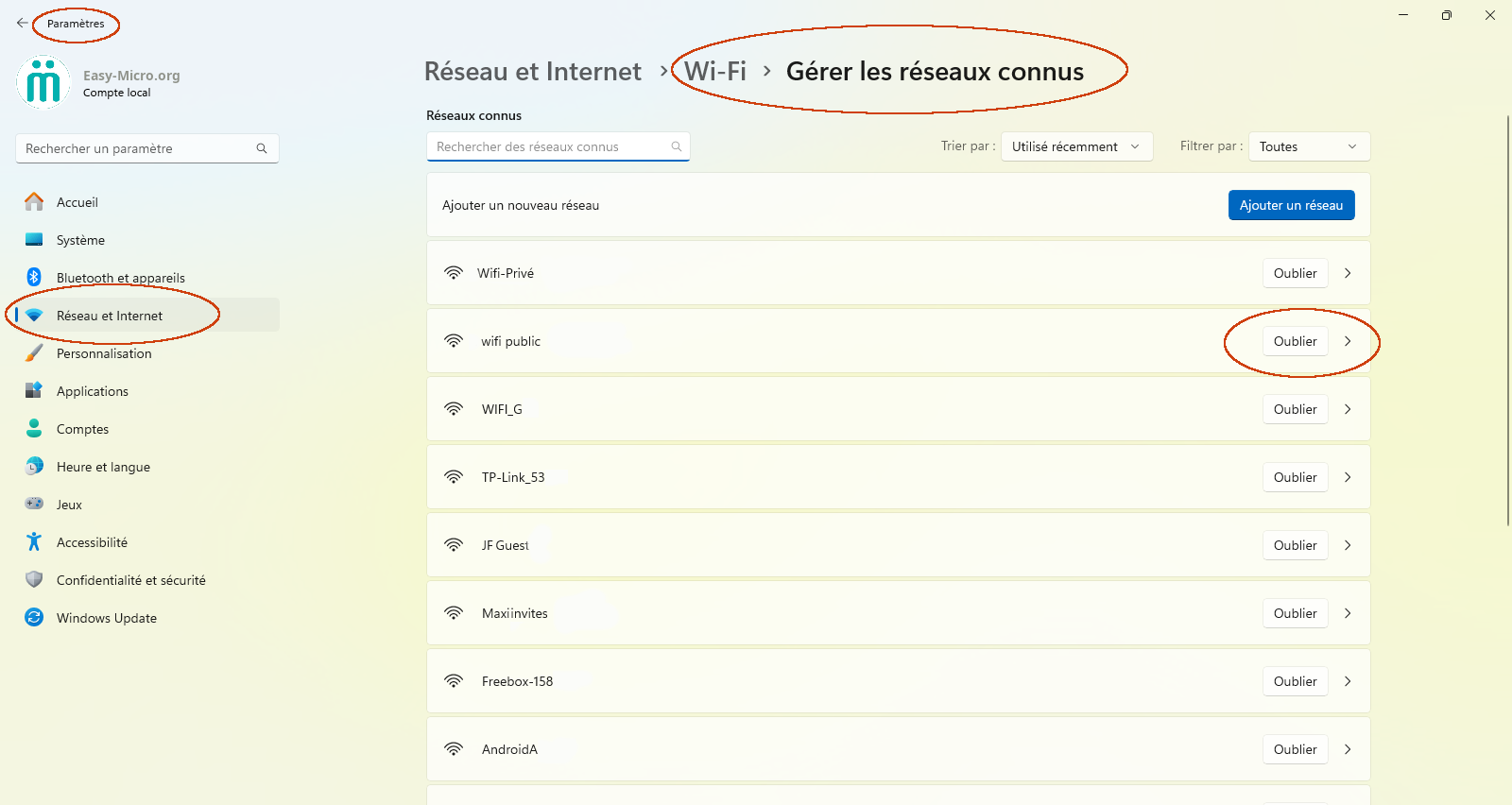Expand Freebox-158 details chevron
1512x805 pixels.
tap(1348, 681)
